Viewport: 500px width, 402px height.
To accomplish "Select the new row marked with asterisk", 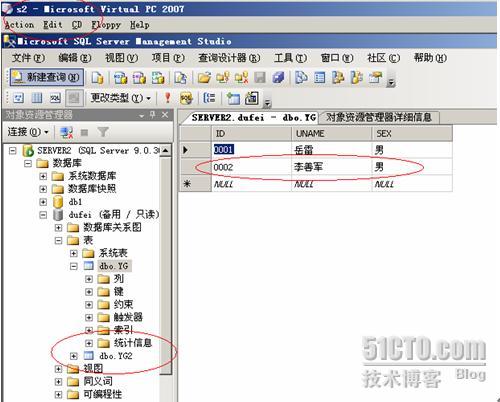I will (195, 183).
